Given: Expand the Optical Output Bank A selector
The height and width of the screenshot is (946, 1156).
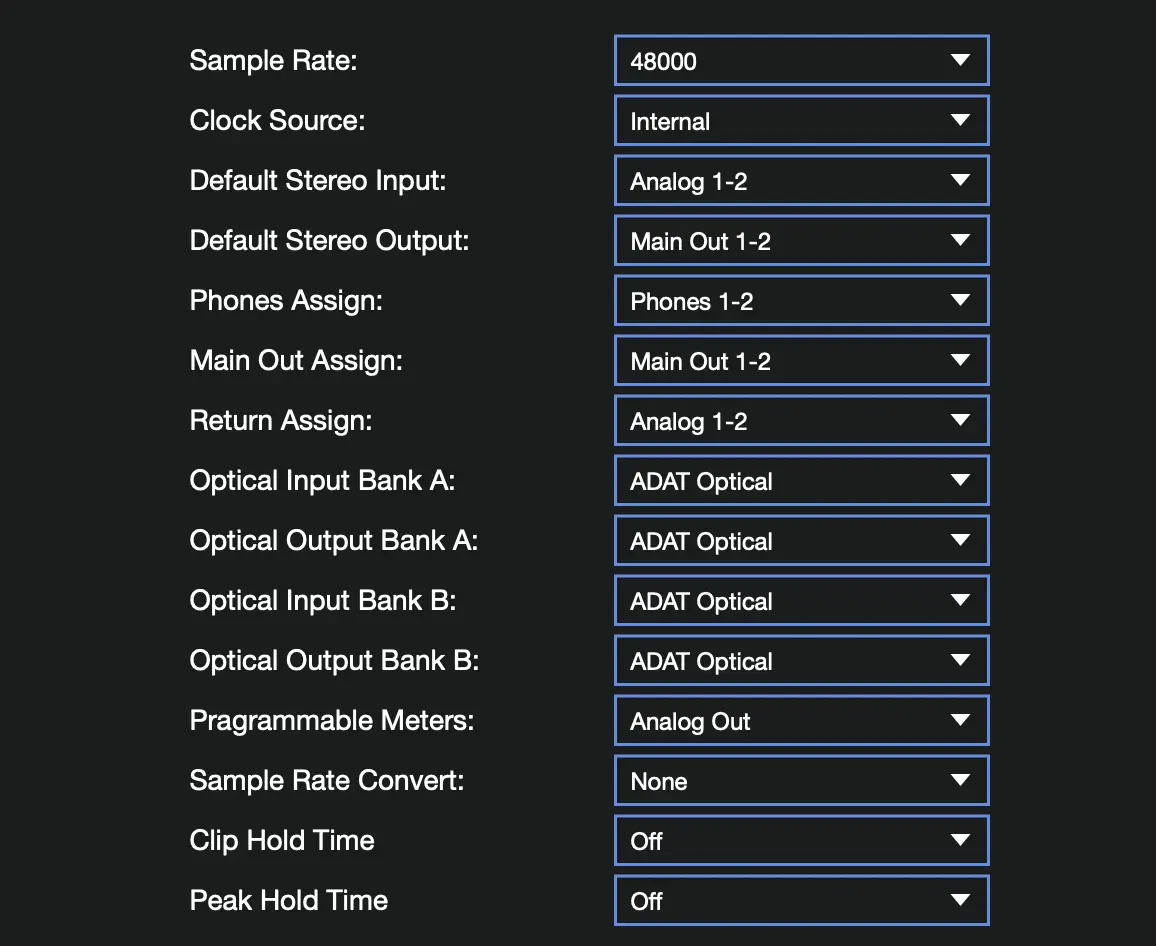Looking at the screenshot, I should pos(800,541).
